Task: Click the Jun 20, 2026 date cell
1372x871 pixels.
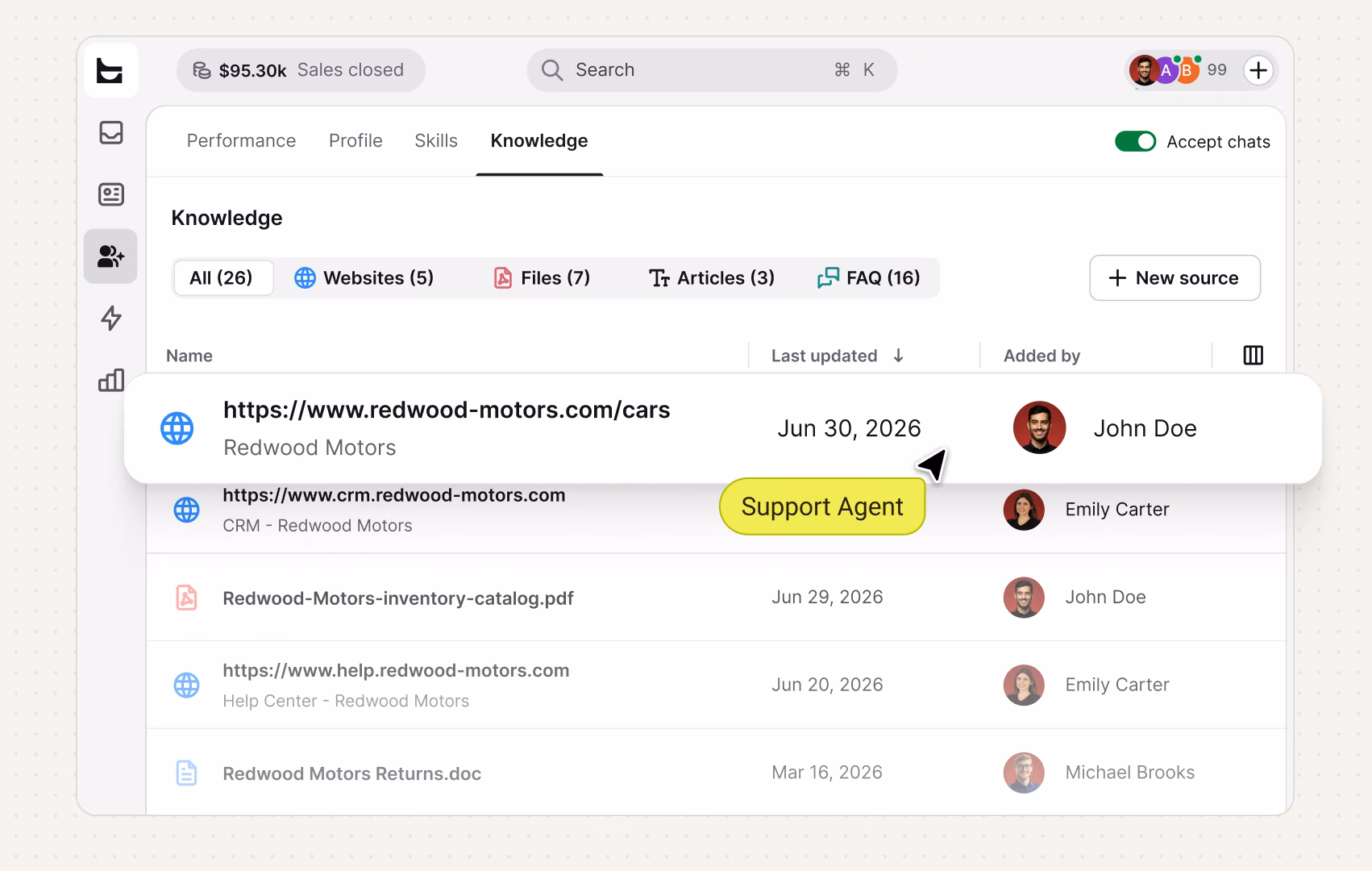Action: click(827, 685)
